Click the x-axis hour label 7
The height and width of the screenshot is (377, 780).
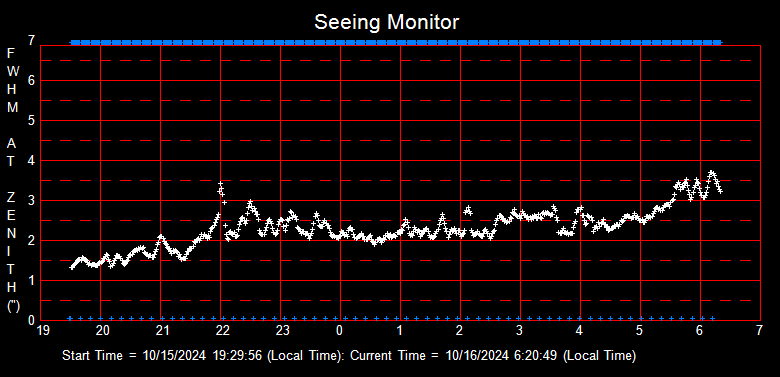click(759, 330)
